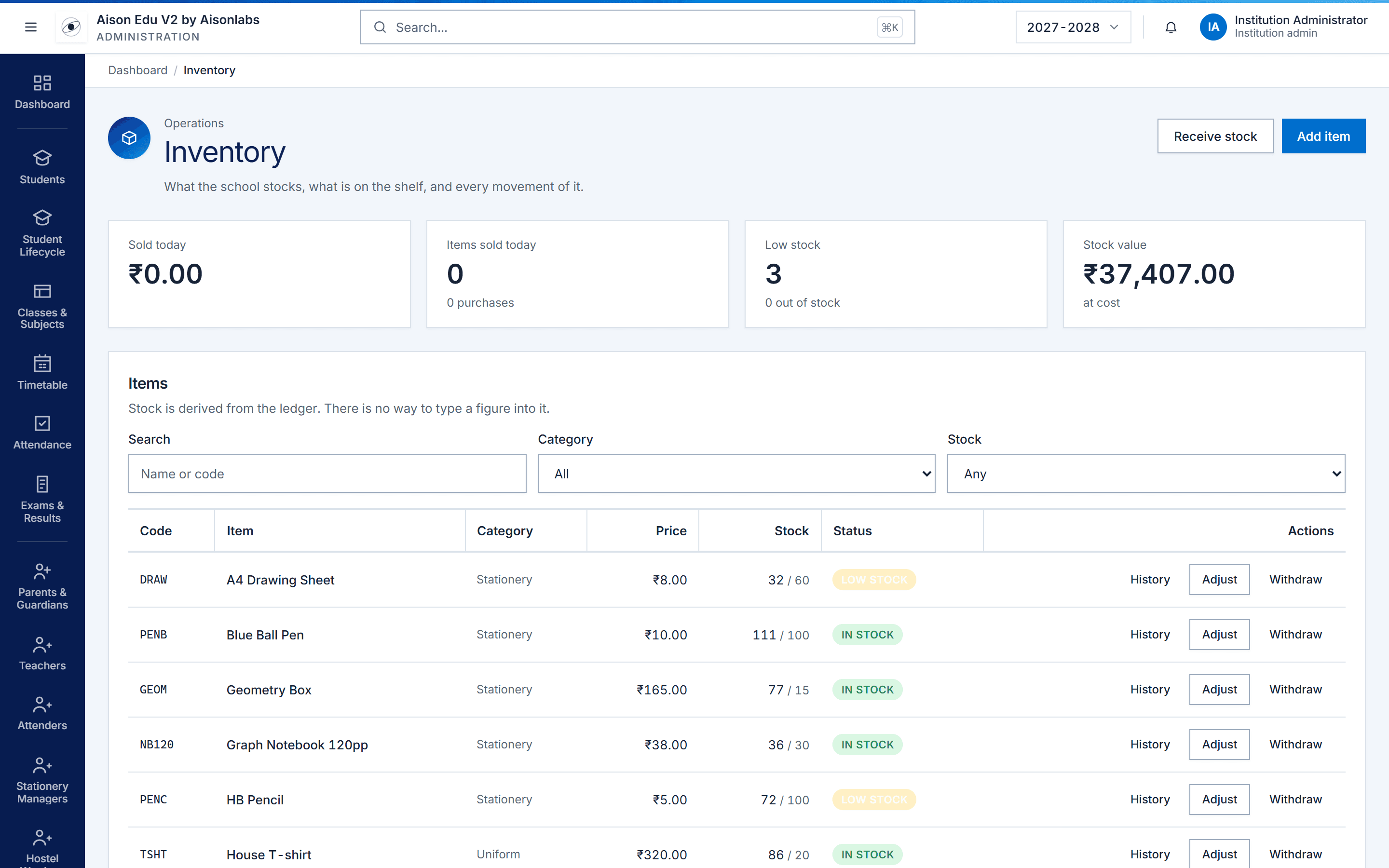Image resolution: width=1389 pixels, height=868 pixels.
Task: Open Student Lifecycle in the sidebar
Action: 42,233
